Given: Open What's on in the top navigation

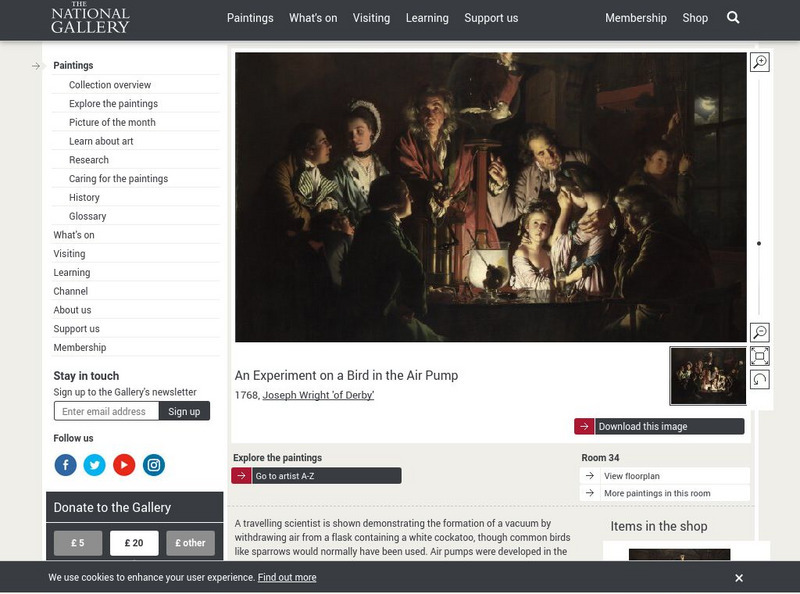Looking at the screenshot, I should point(313,18).
